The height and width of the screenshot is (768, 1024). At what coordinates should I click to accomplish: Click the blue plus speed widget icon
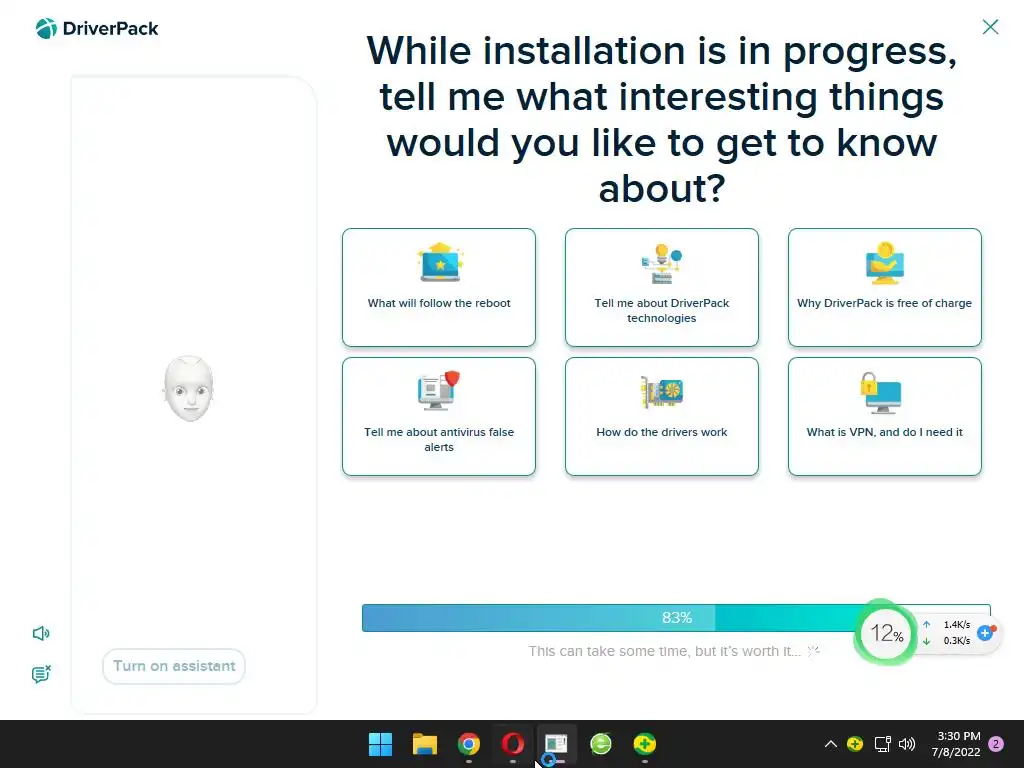pos(985,632)
